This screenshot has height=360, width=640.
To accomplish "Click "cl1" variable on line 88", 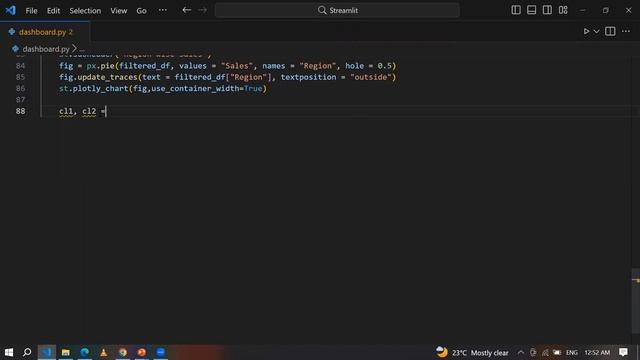I will point(66,111).
